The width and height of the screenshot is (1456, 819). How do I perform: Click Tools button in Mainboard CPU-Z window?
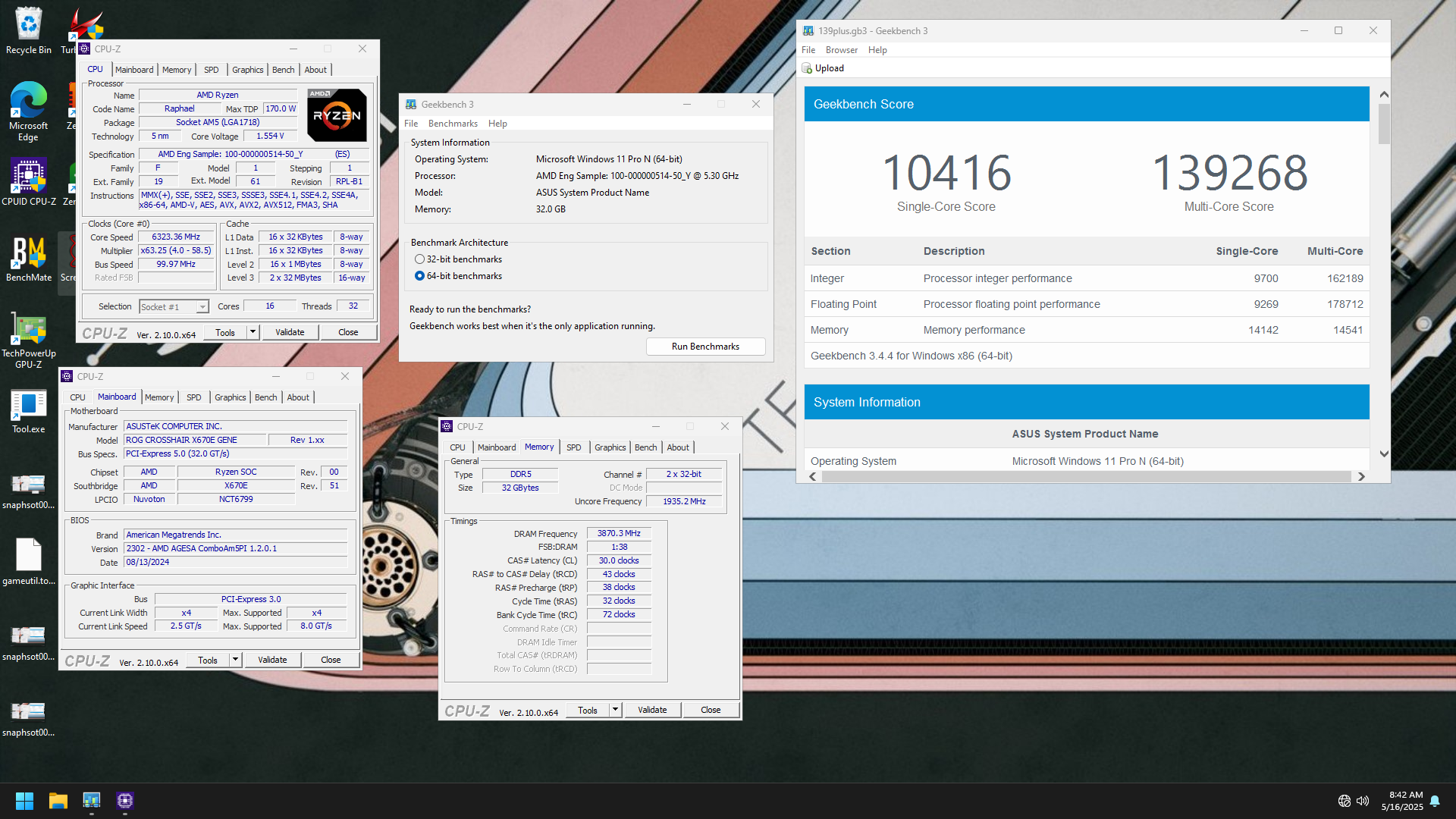point(208,660)
